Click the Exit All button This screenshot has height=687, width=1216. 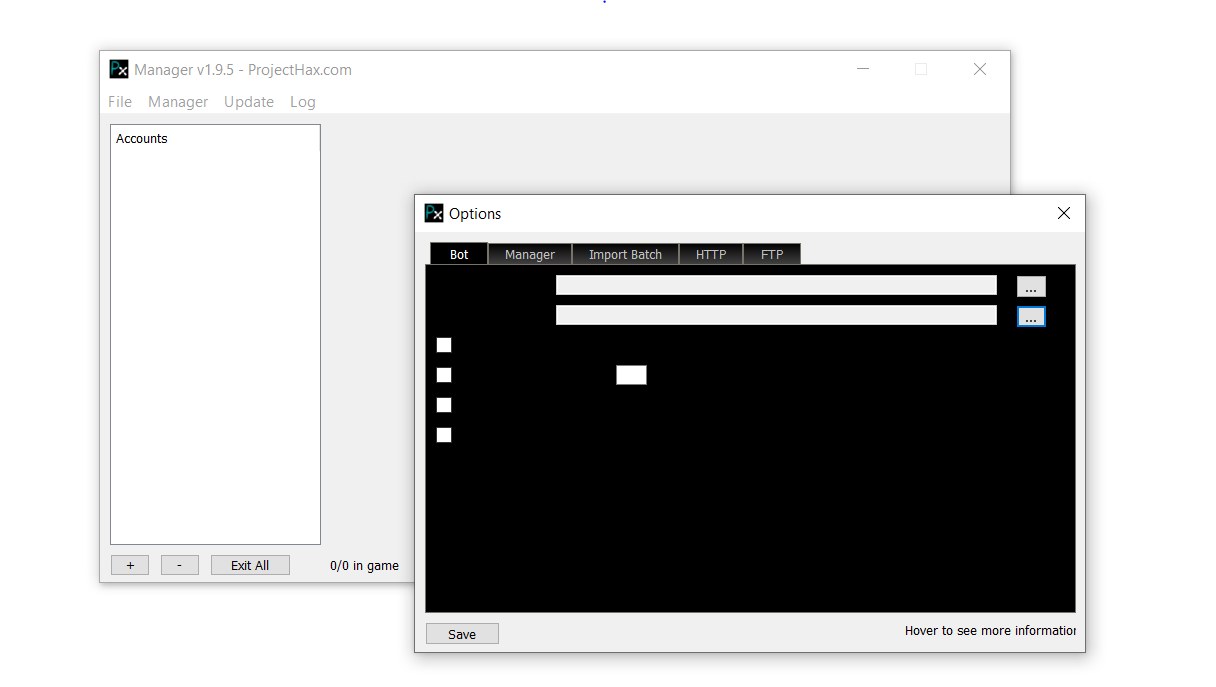pyautogui.click(x=250, y=565)
